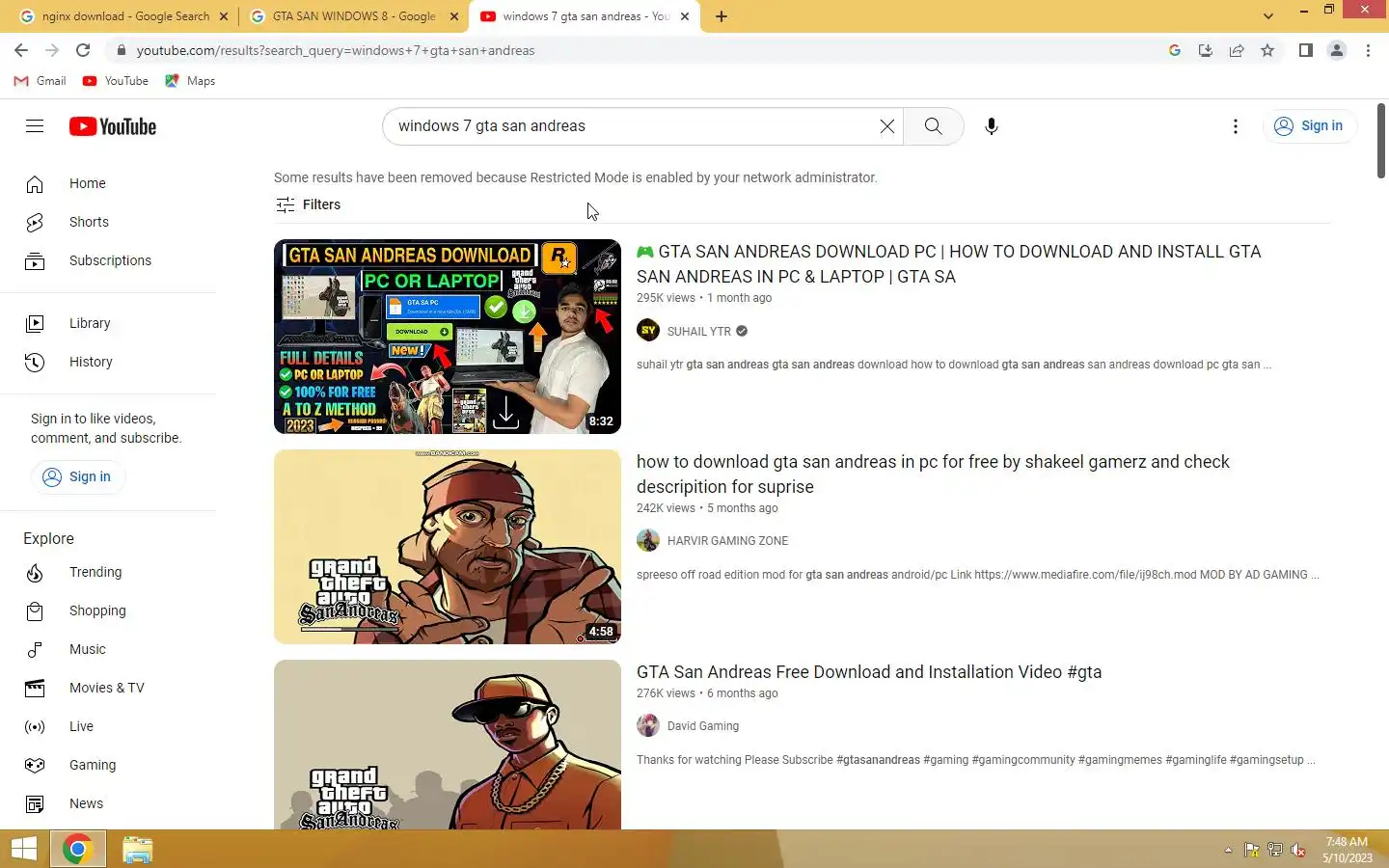Reload the page
This screenshot has width=1389, height=868.
click(x=83, y=50)
